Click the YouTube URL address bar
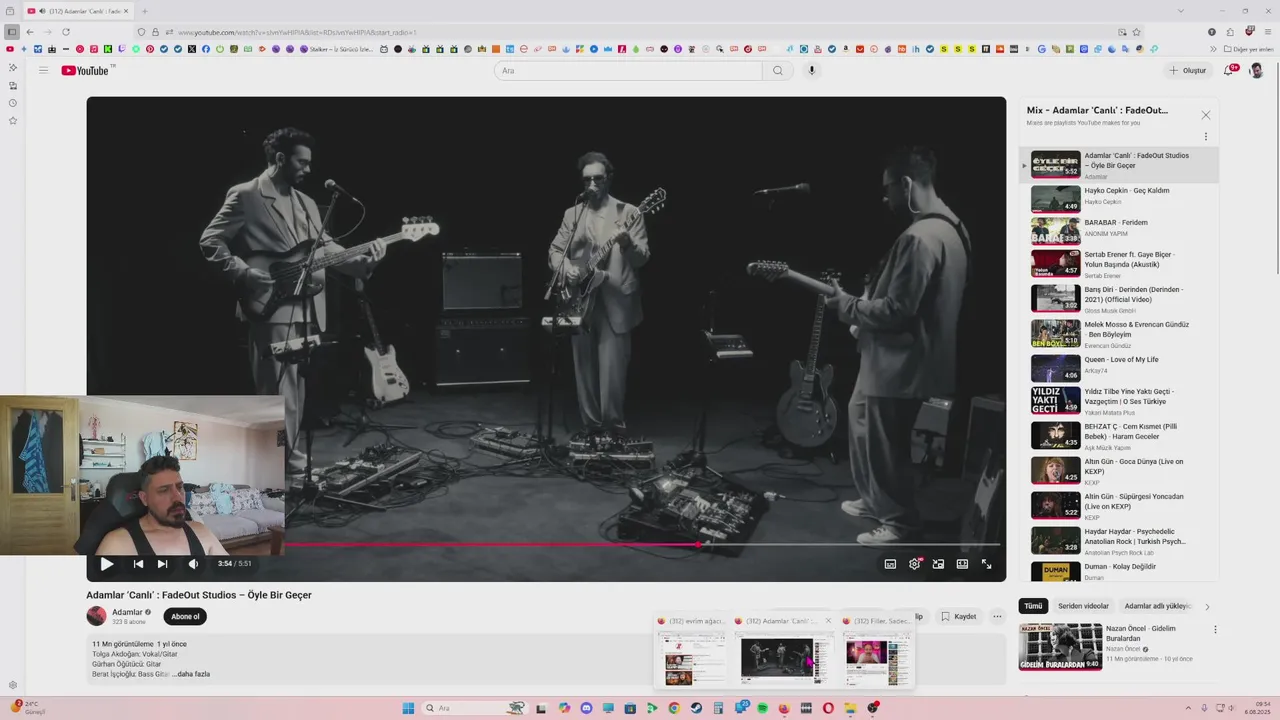Viewport: 1280px width, 720px height. tap(640, 32)
